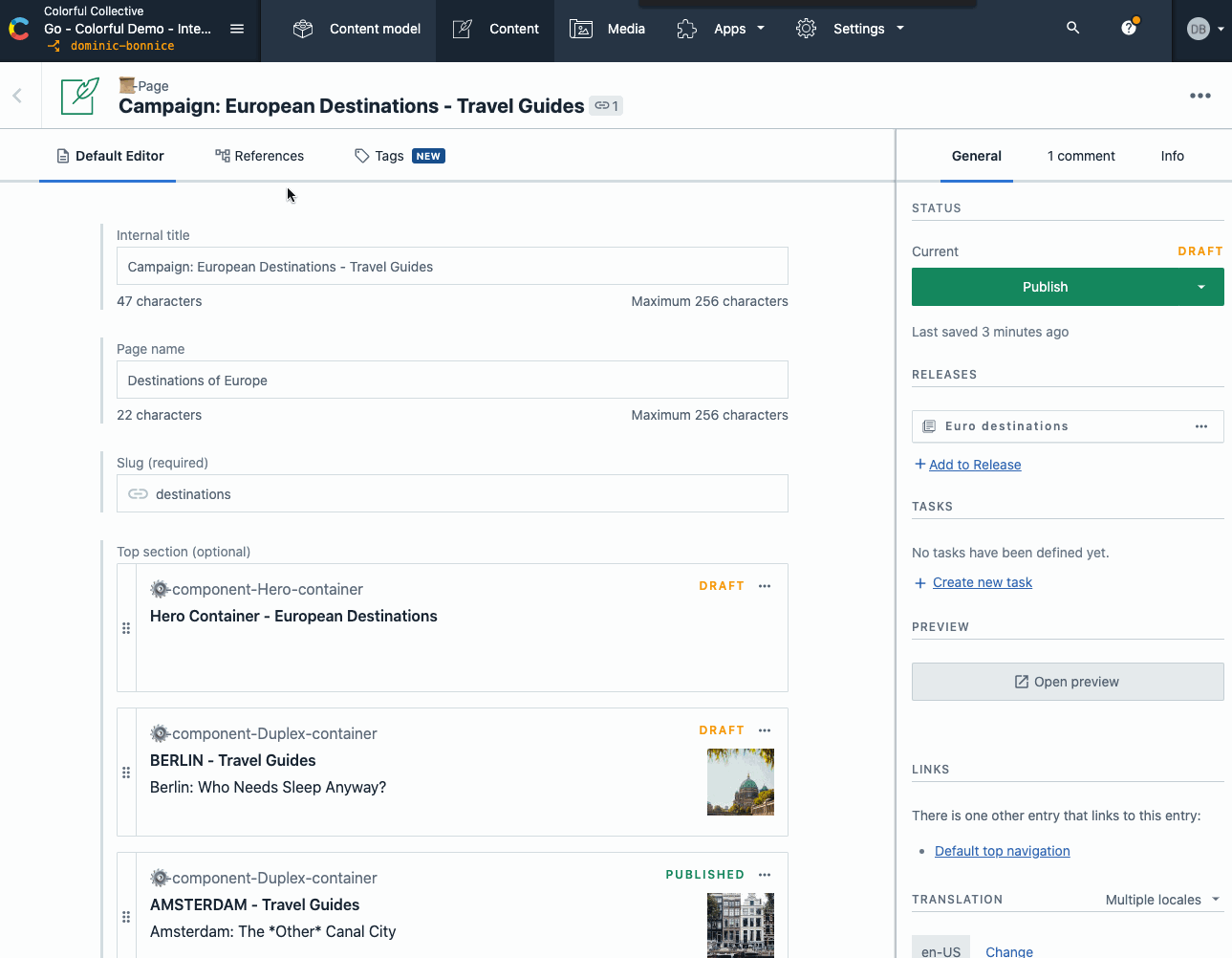
Task: Click the Add to Release link
Action: click(975, 465)
